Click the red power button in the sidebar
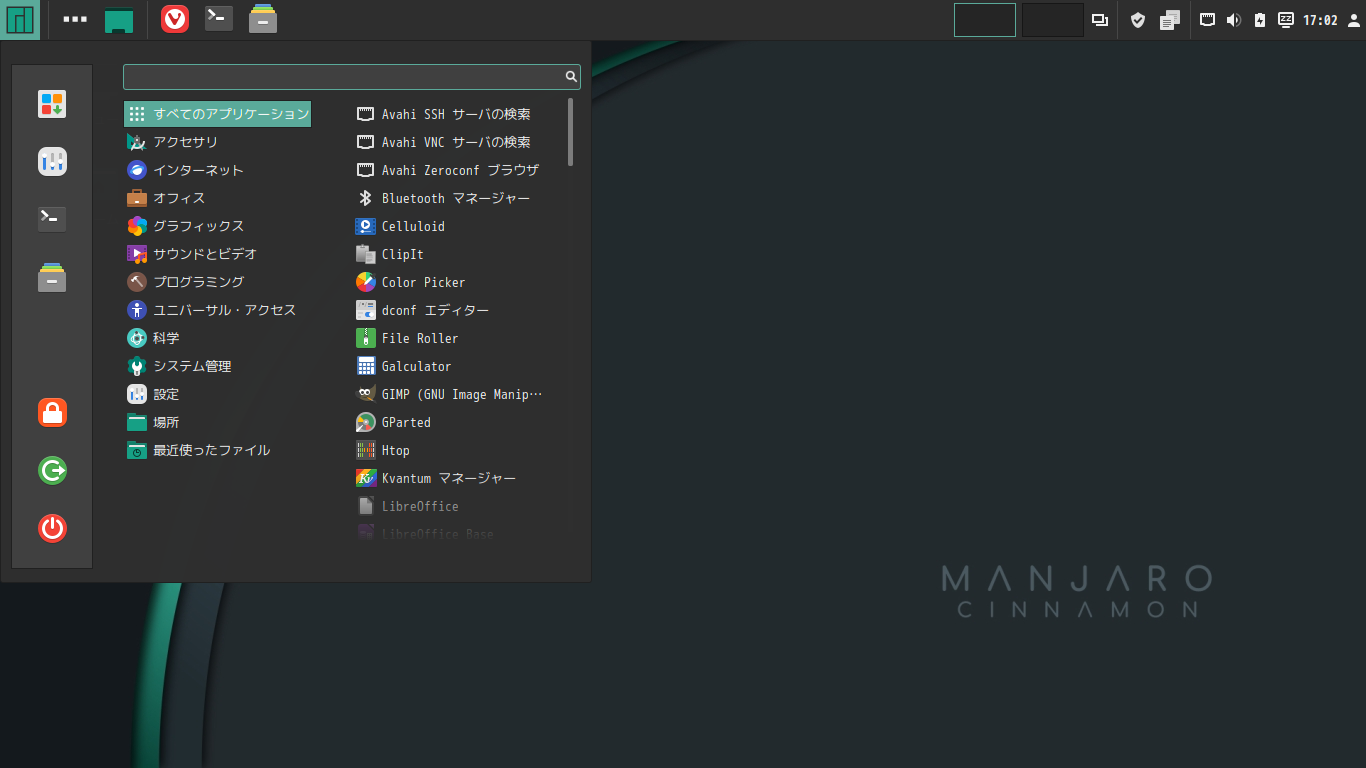Image resolution: width=1366 pixels, height=768 pixels. [52, 528]
